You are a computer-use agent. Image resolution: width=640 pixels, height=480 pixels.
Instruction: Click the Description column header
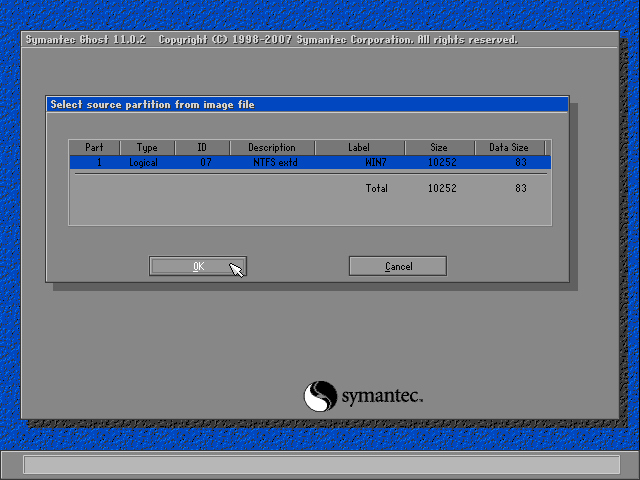coord(272,147)
